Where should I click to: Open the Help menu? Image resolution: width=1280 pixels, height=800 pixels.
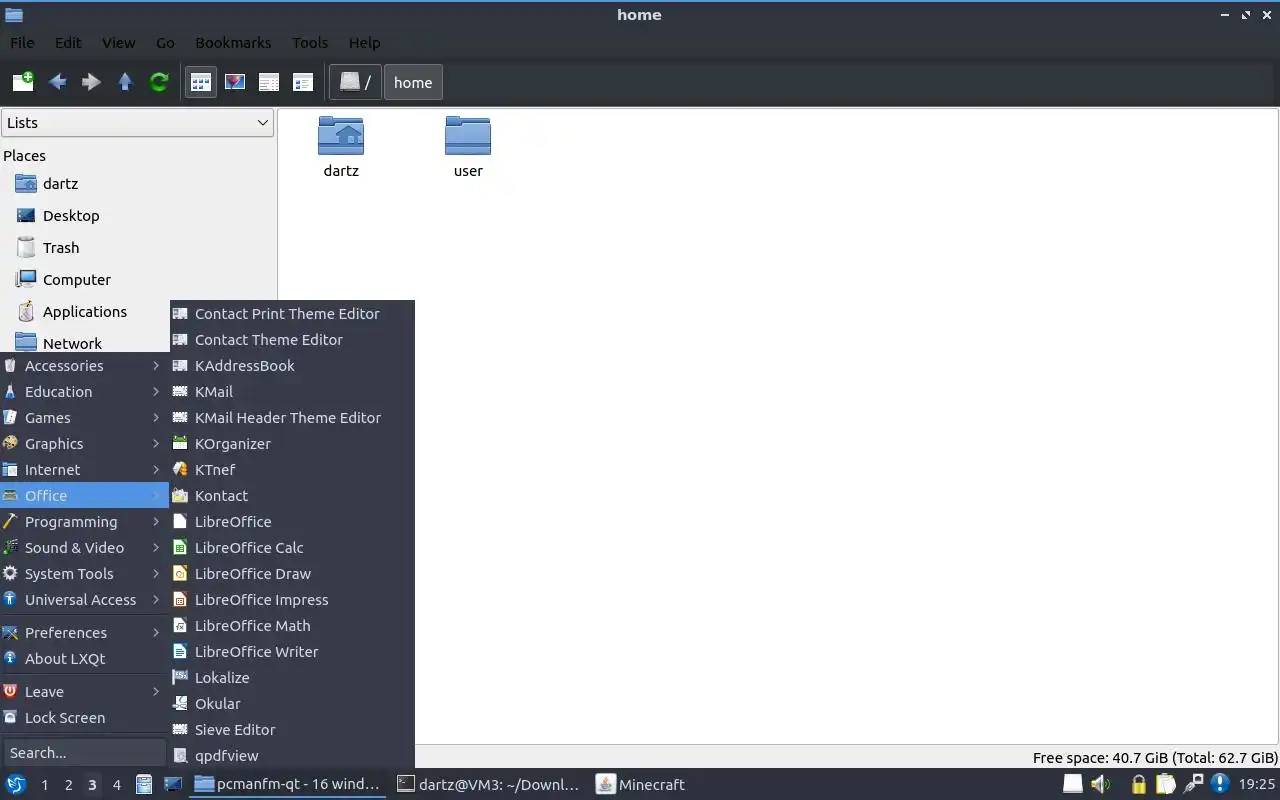click(364, 43)
